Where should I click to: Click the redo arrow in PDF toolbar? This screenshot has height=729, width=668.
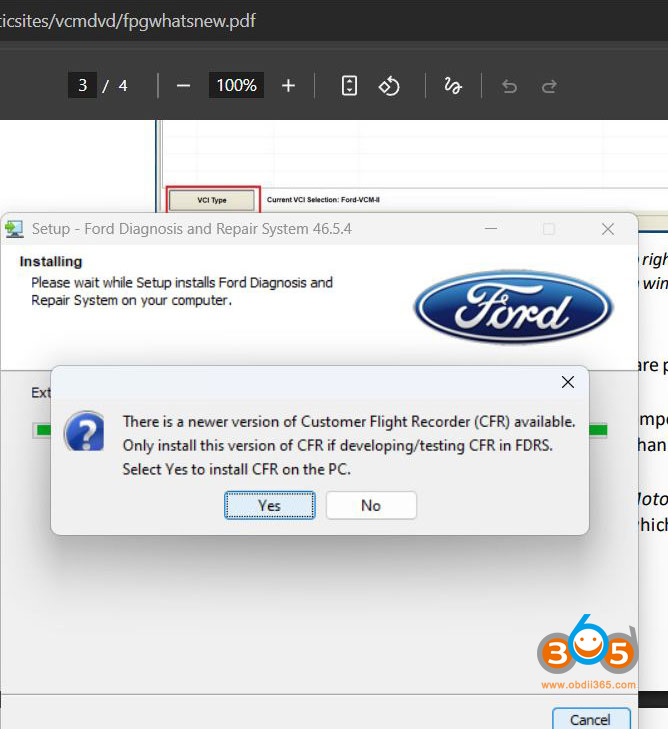[x=549, y=86]
